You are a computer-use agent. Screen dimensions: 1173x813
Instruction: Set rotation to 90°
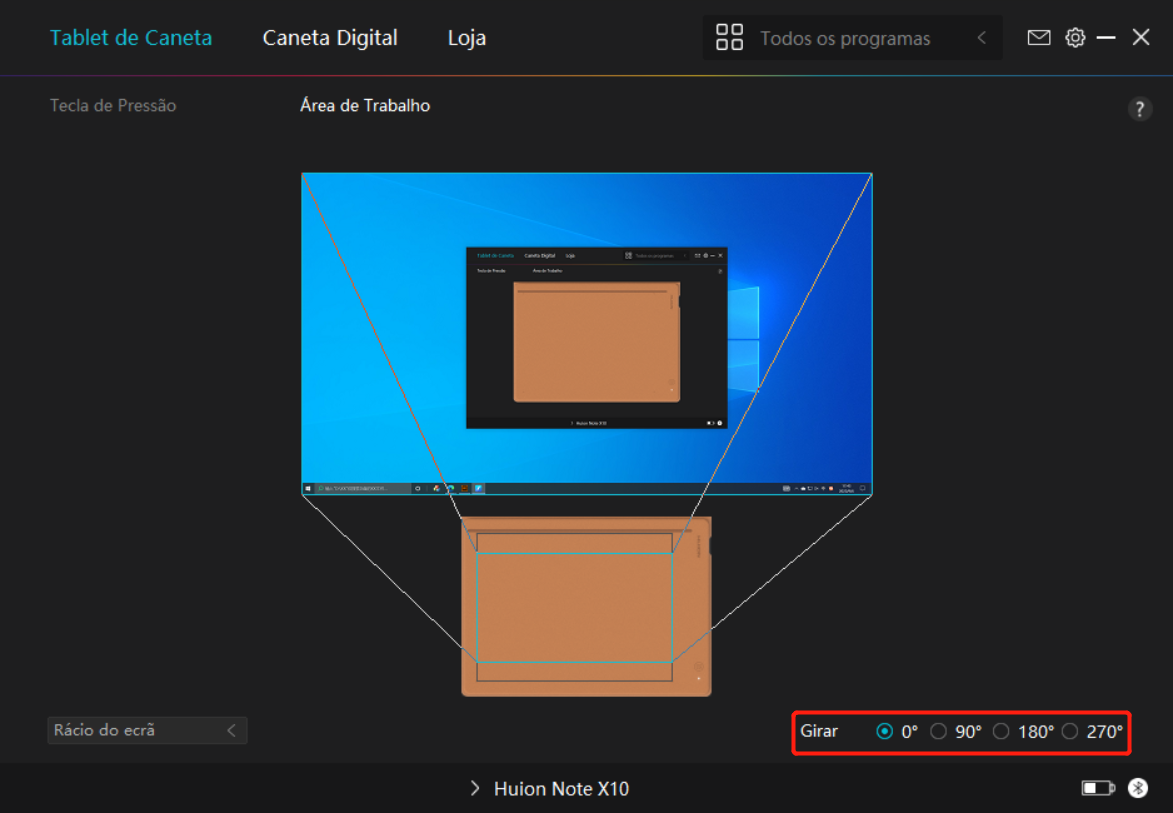pyautogui.click(x=939, y=731)
